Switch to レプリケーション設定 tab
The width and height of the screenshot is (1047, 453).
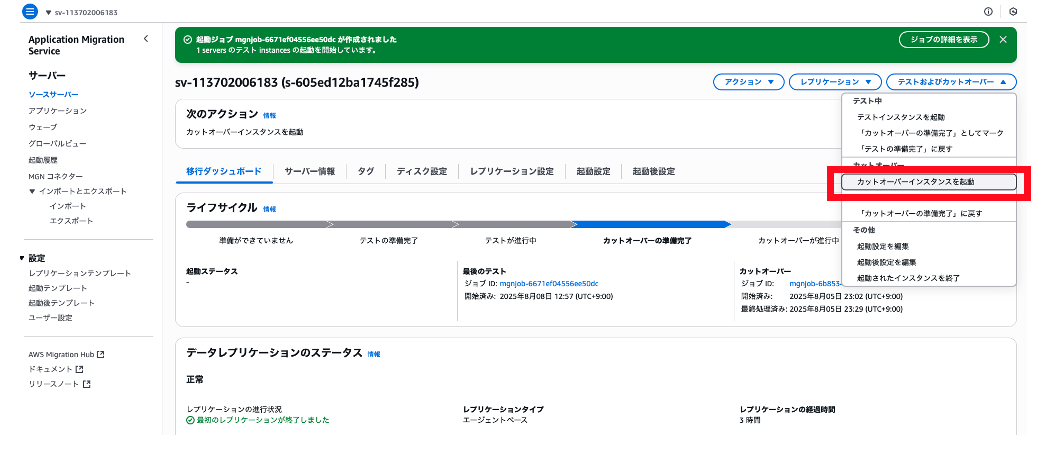pos(511,172)
